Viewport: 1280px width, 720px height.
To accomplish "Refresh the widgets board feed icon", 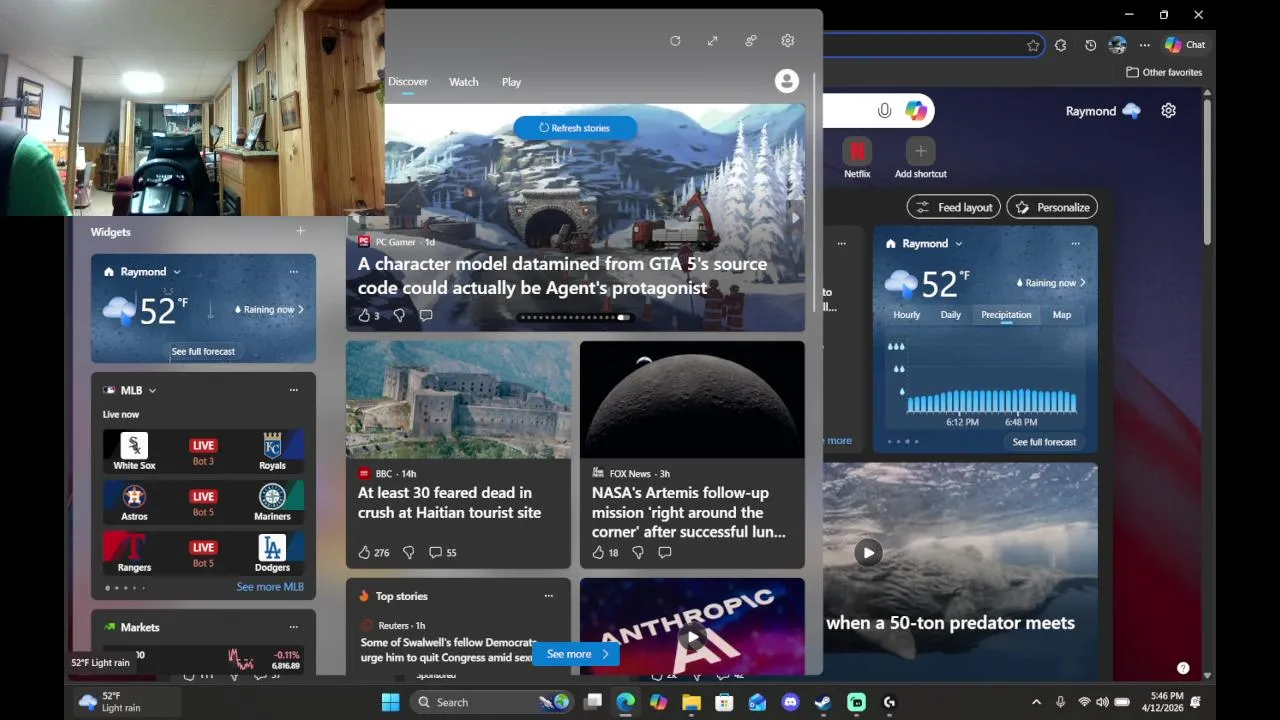I will coord(675,41).
